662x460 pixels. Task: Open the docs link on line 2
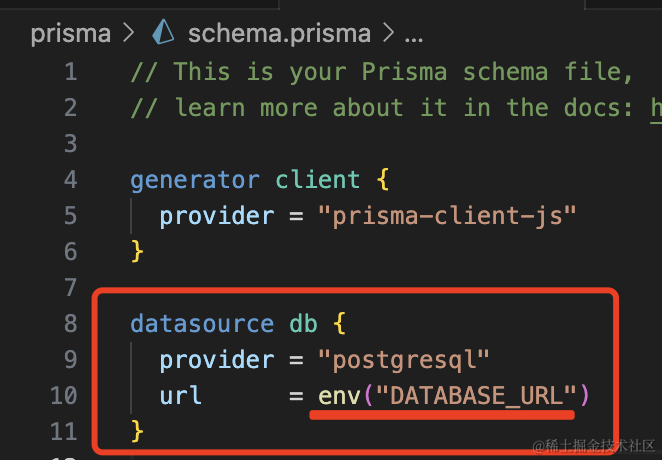(x=655, y=107)
